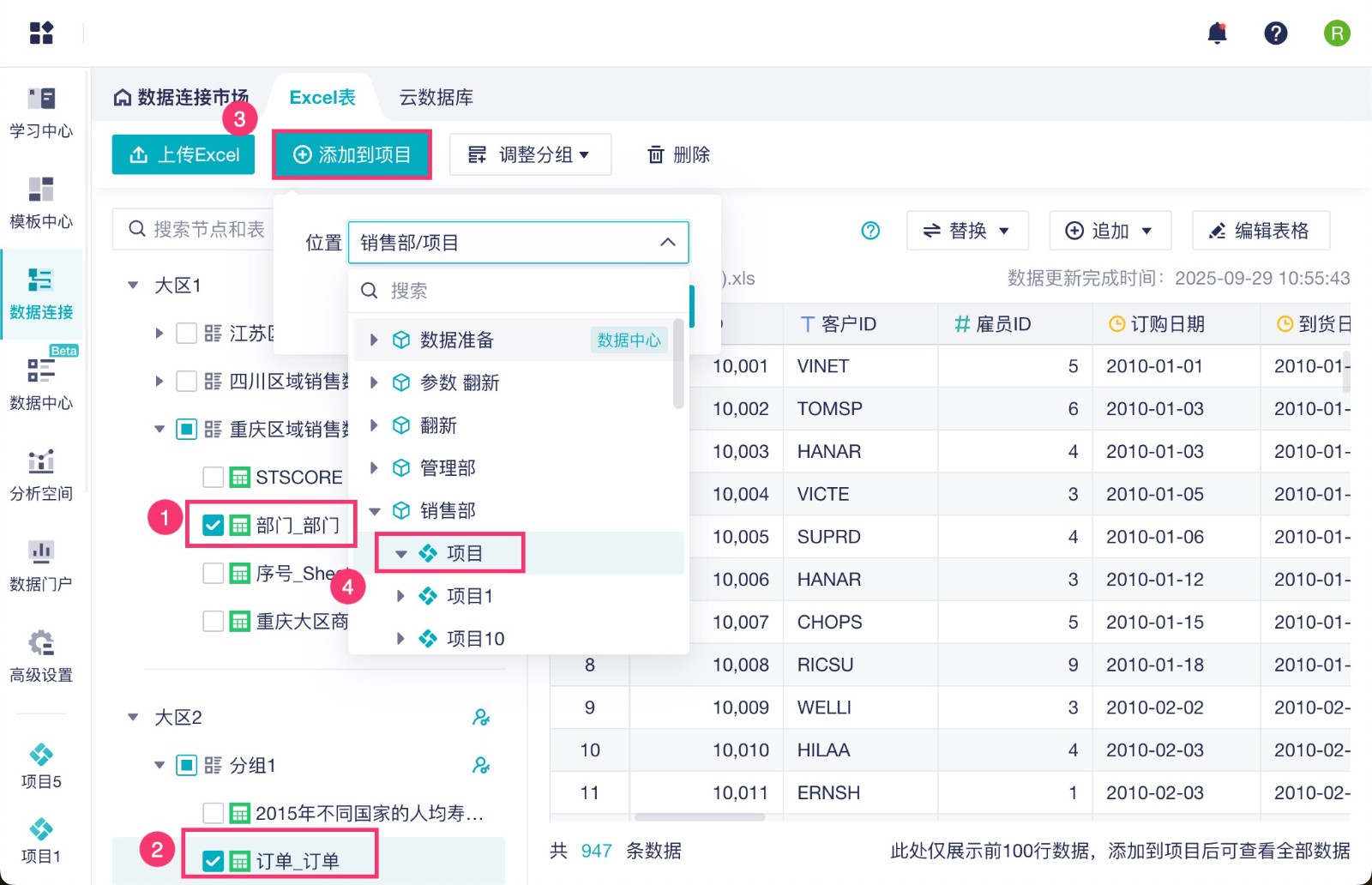This screenshot has height=885, width=1372.
Task: Click the 订购日期 column type icon
Action: point(1116,324)
